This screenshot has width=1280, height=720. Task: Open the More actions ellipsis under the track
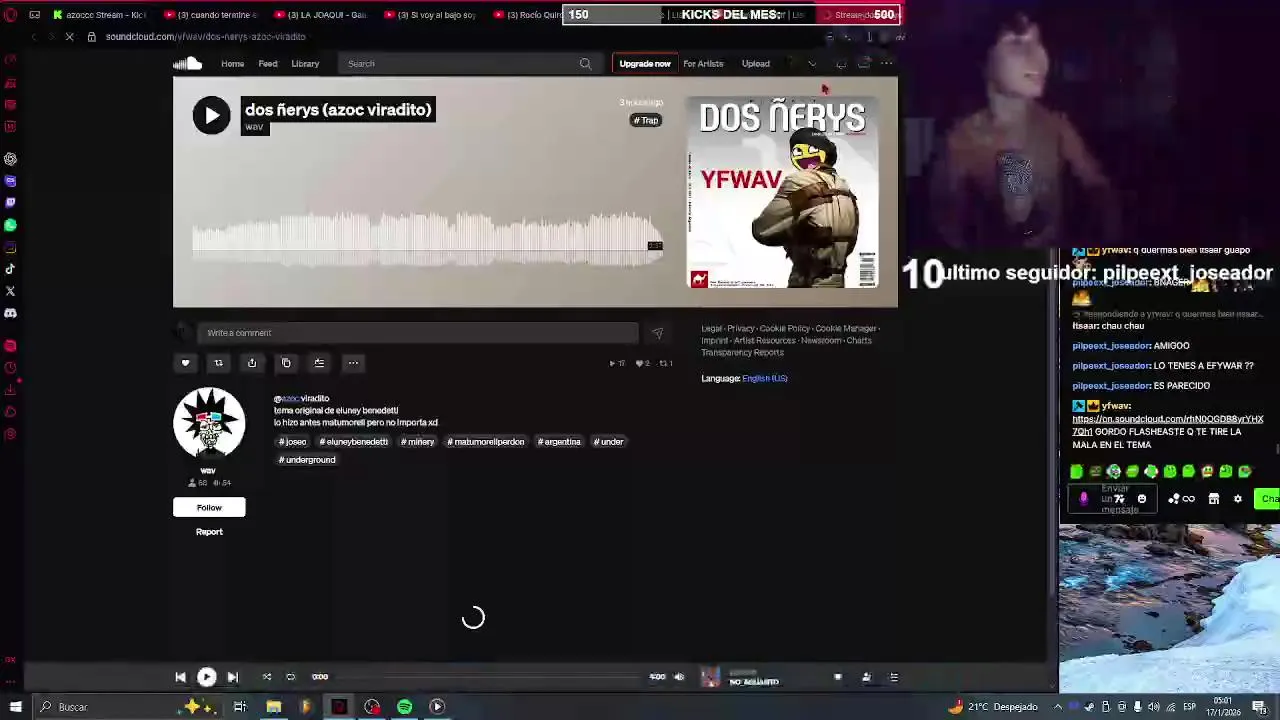[x=353, y=363]
